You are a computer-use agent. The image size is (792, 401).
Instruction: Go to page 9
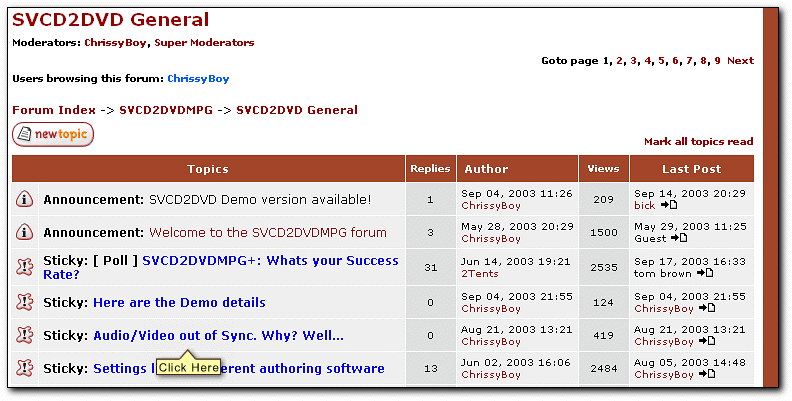(x=717, y=61)
